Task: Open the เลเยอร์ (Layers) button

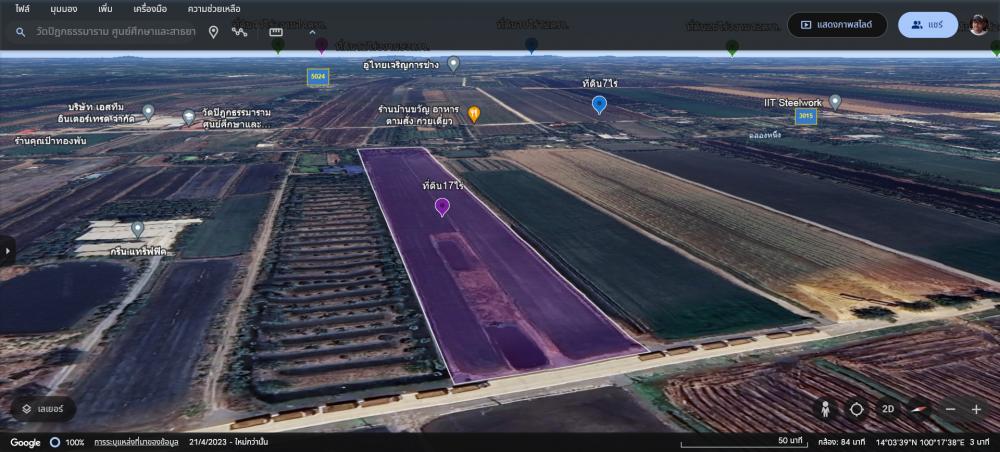Action: tap(43, 409)
